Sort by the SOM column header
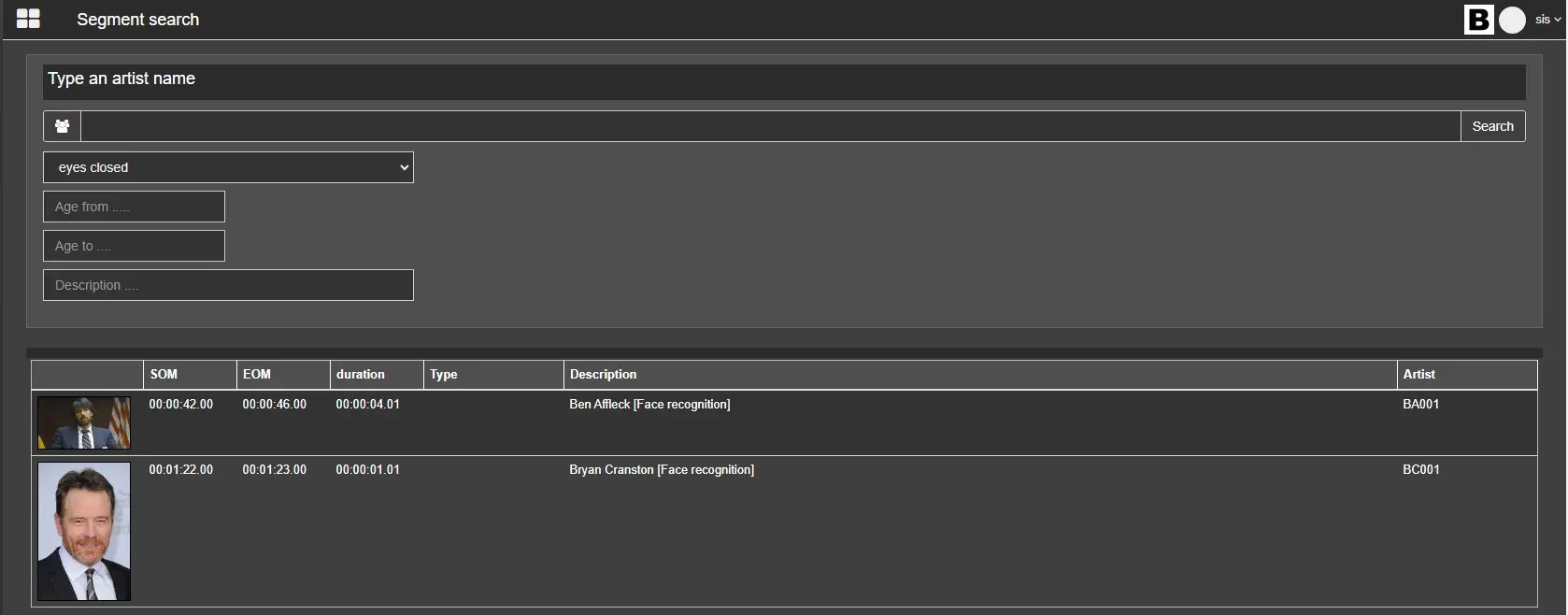 click(x=164, y=374)
